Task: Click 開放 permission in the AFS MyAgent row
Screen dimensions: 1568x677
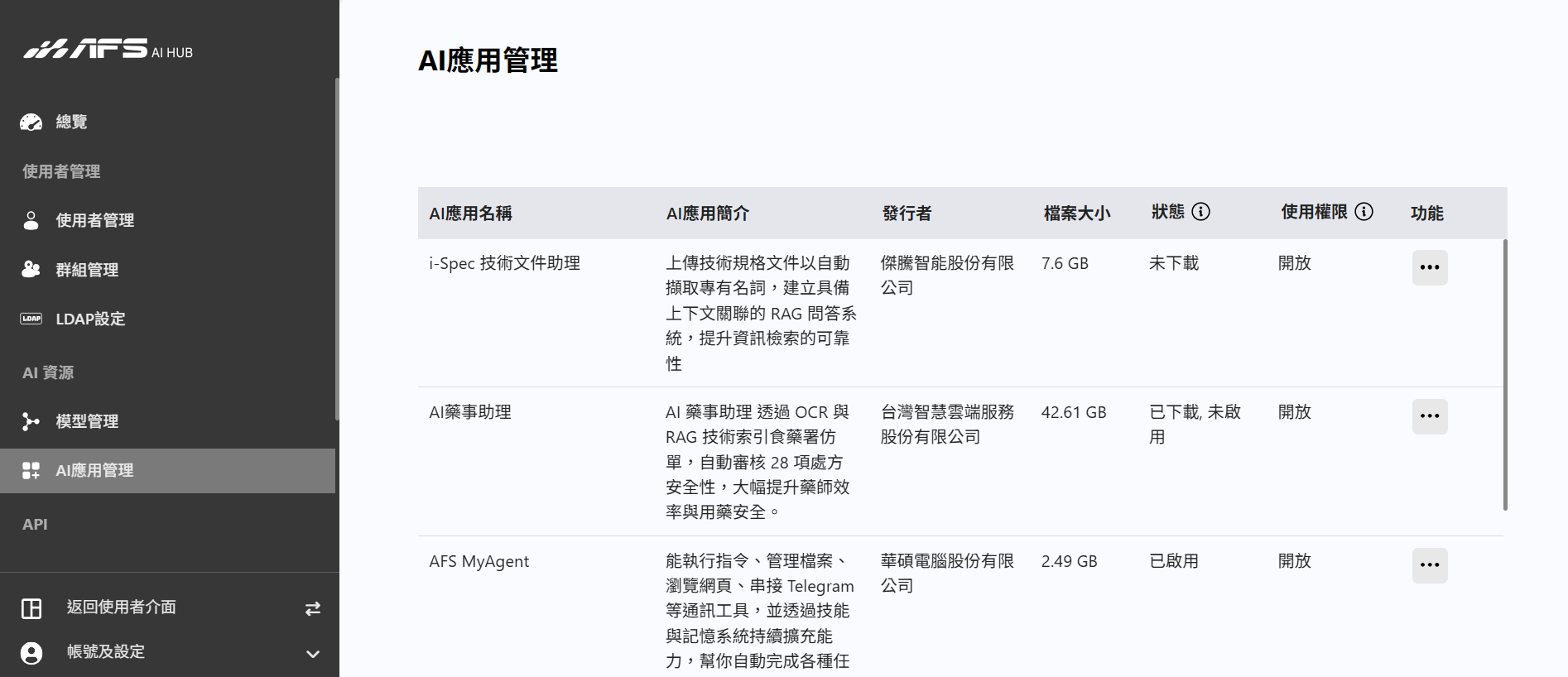Action: tap(1295, 561)
